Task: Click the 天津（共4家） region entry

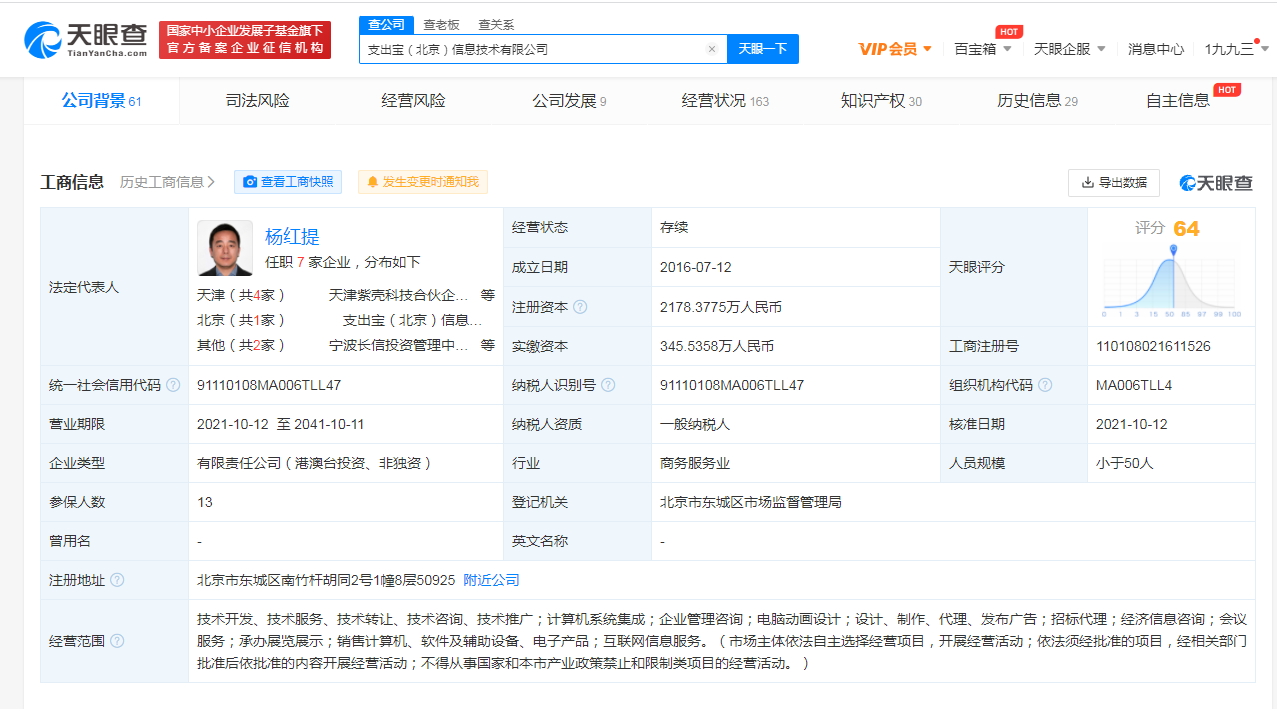Action: point(241,295)
